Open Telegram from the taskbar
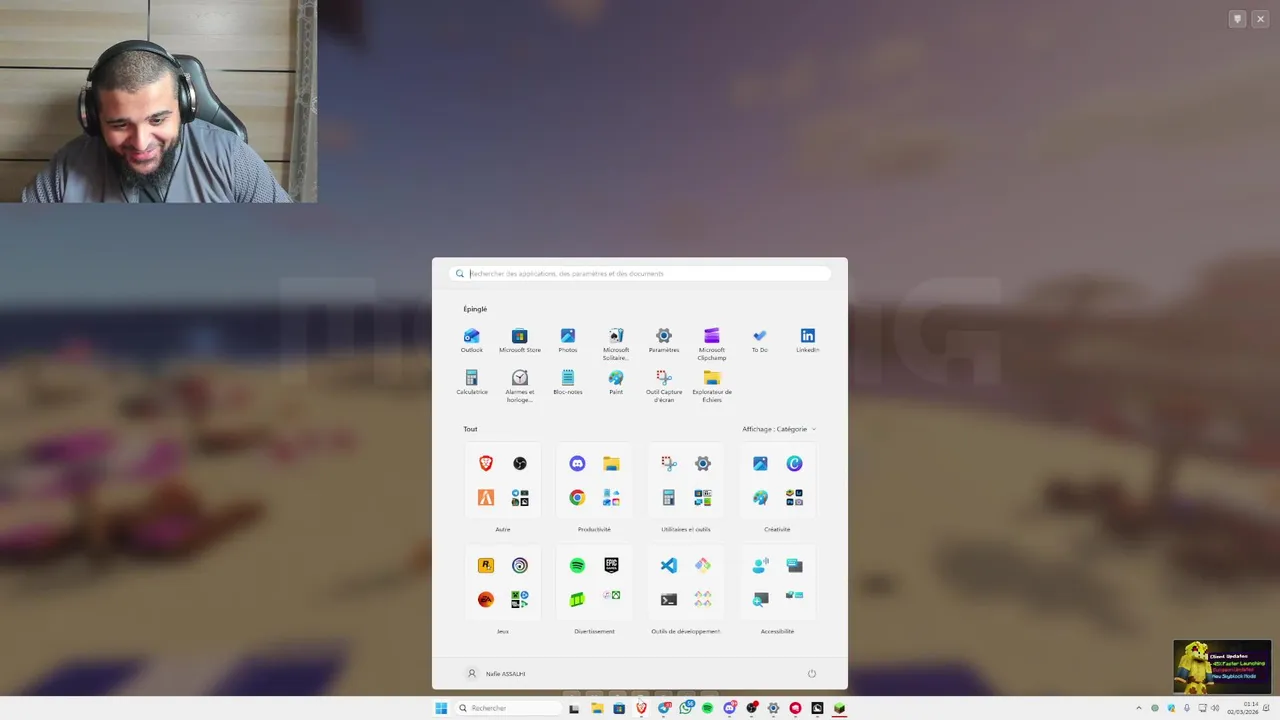The height and width of the screenshot is (720, 1280). 664,708
